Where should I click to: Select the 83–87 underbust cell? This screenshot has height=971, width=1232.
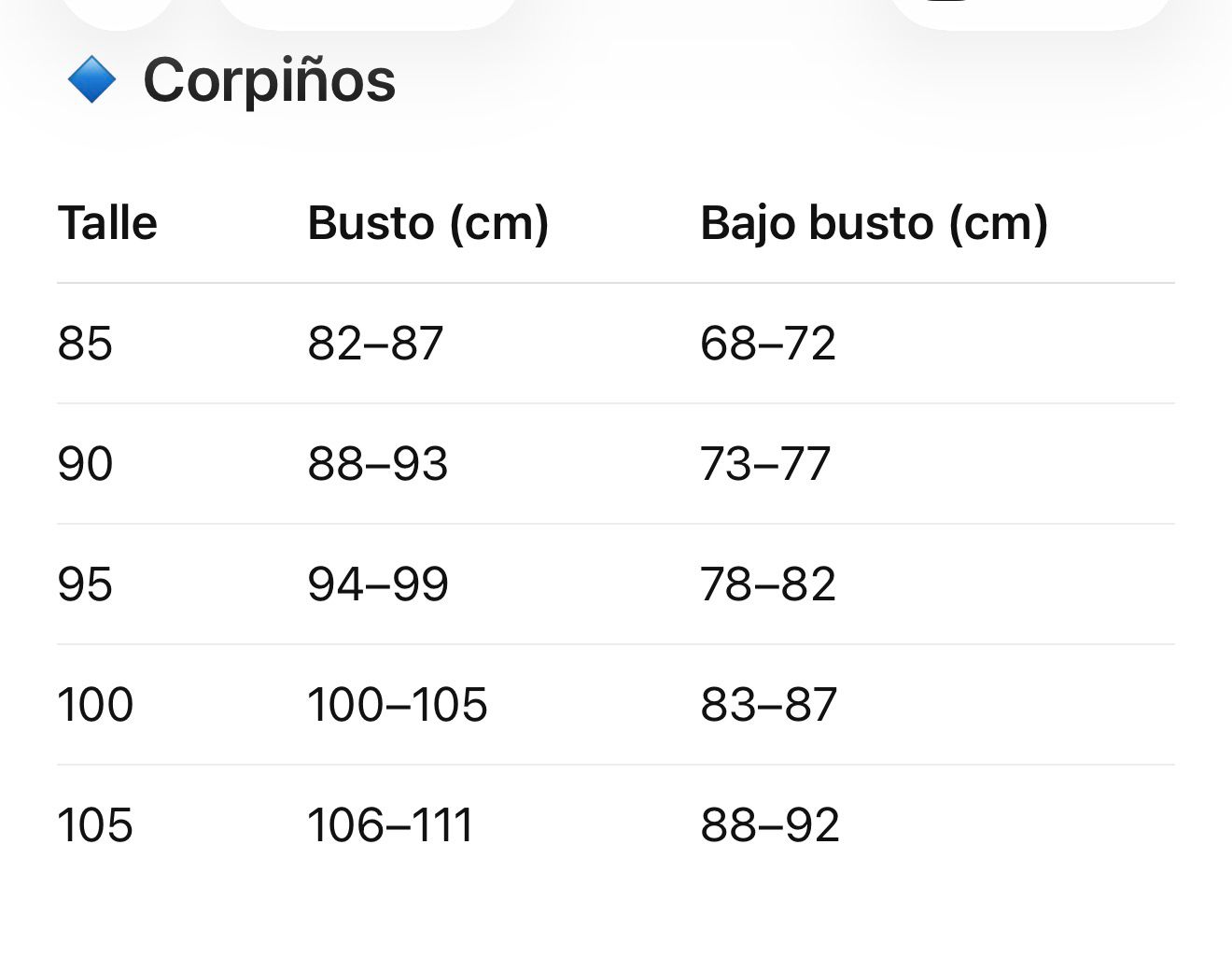[x=768, y=705]
